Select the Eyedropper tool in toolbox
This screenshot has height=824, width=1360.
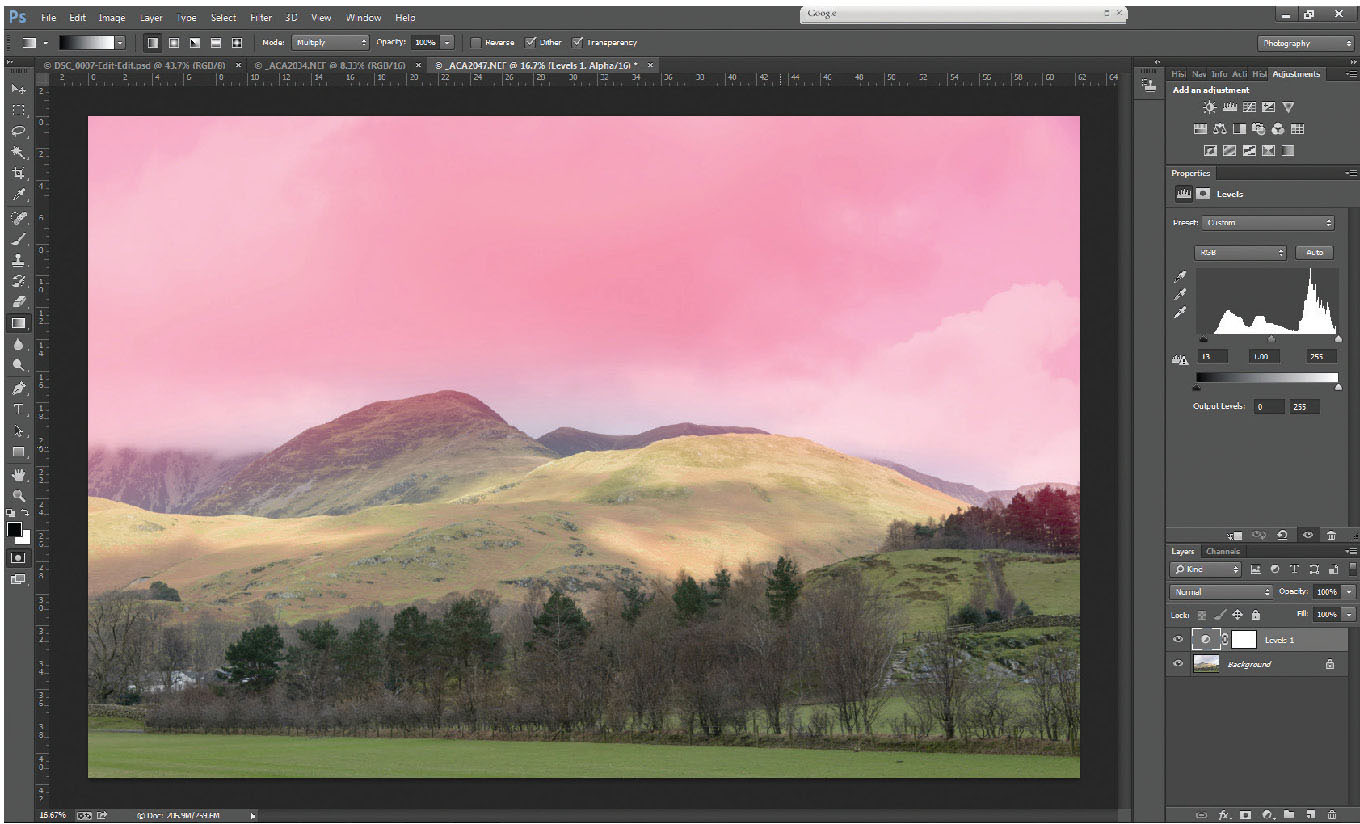(18, 195)
